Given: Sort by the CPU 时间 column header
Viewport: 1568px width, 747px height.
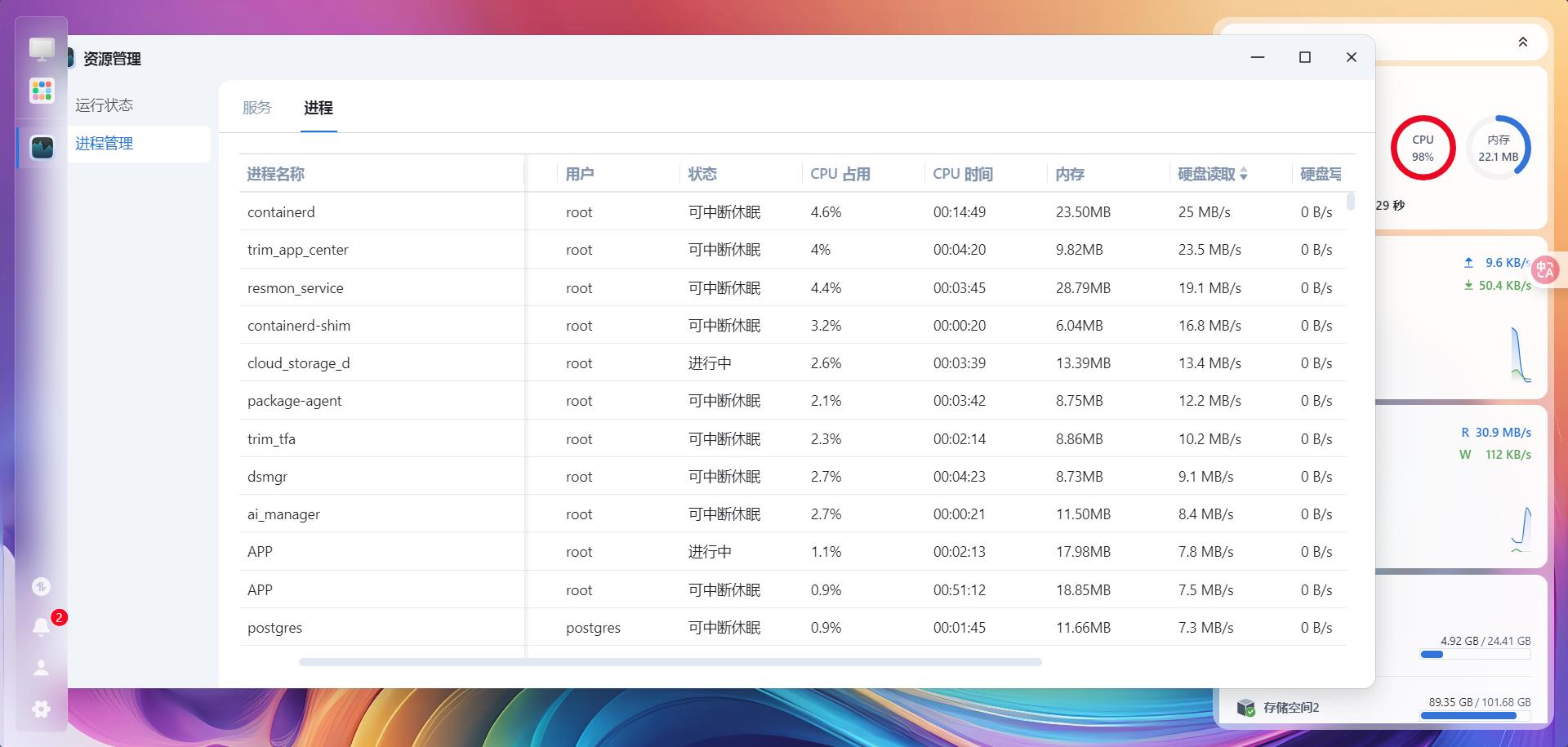Looking at the screenshot, I should tap(963, 174).
